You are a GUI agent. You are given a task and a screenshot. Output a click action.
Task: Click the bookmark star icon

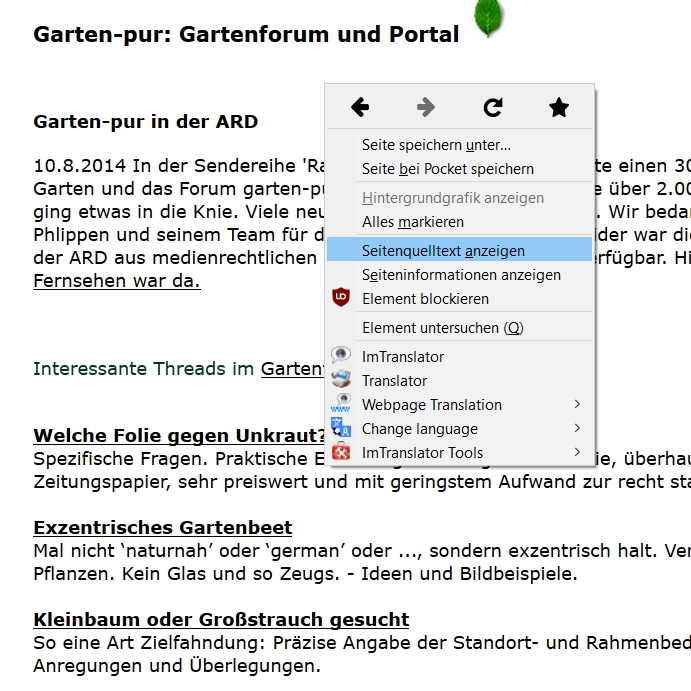[x=559, y=107]
